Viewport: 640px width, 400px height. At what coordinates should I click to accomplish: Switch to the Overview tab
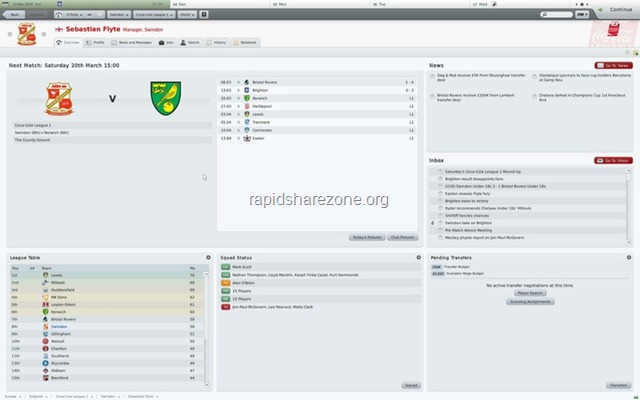(68, 42)
